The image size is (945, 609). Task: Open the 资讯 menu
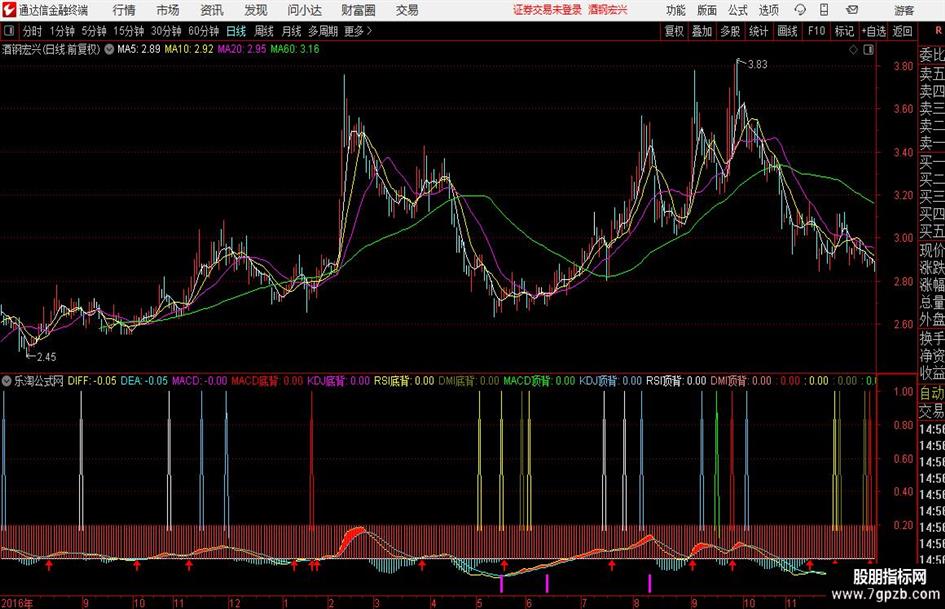212,10
